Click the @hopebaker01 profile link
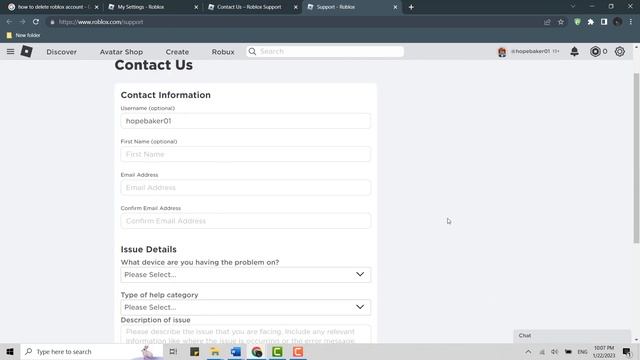This screenshot has width=640, height=360. coord(531,51)
